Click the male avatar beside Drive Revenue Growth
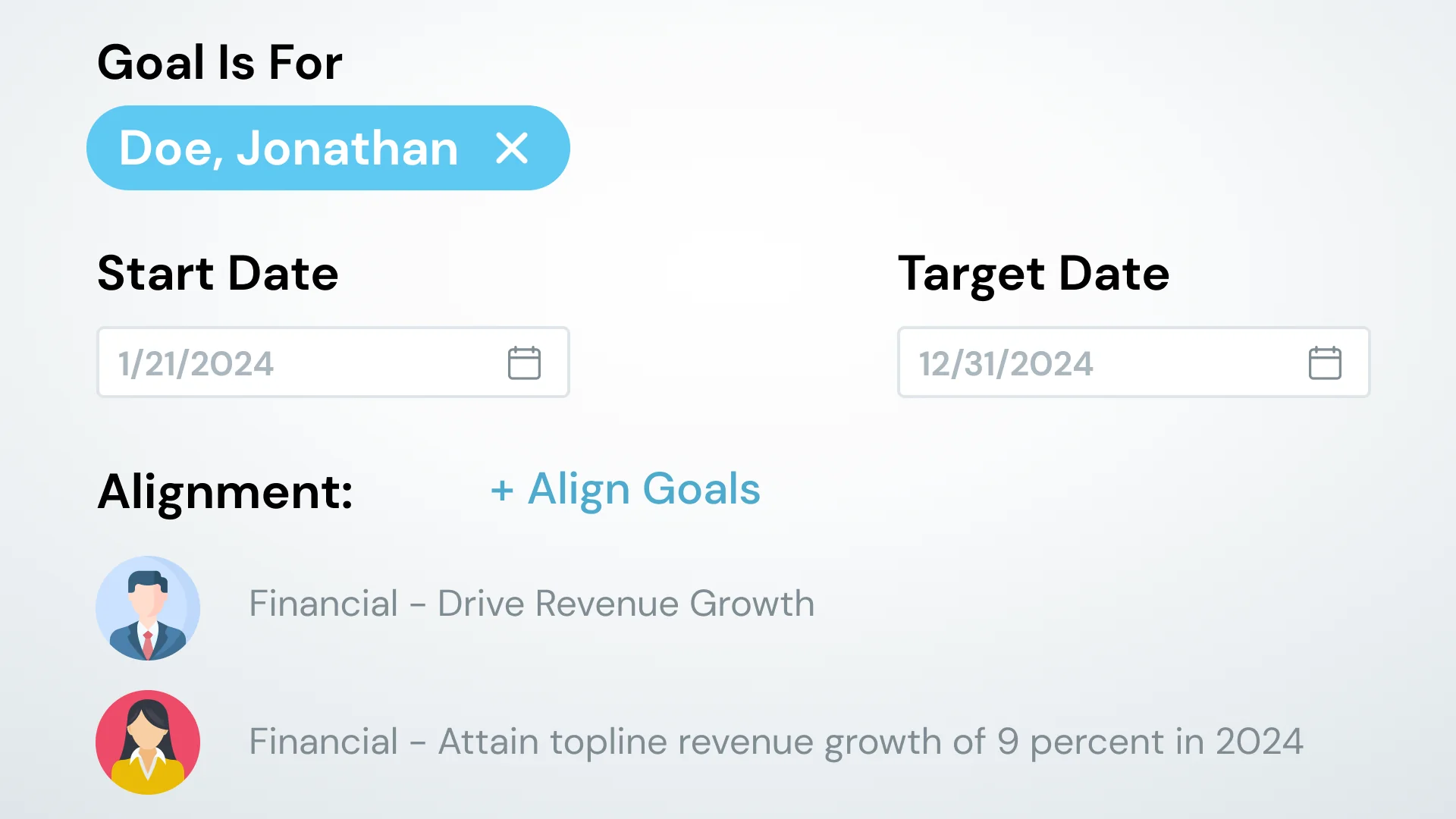The width and height of the screenshot is (1456, 819). click(x=148, y=608)
